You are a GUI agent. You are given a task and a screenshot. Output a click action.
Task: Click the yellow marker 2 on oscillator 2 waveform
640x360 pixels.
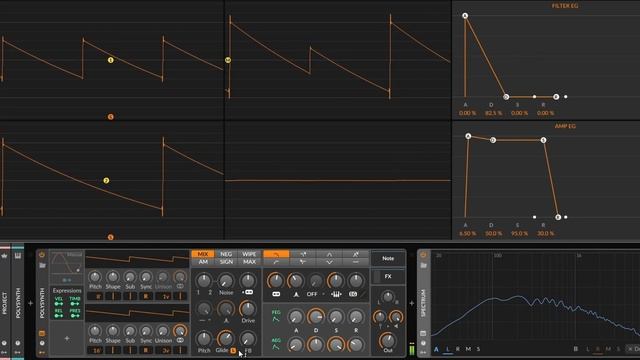(x=106, y=180)
